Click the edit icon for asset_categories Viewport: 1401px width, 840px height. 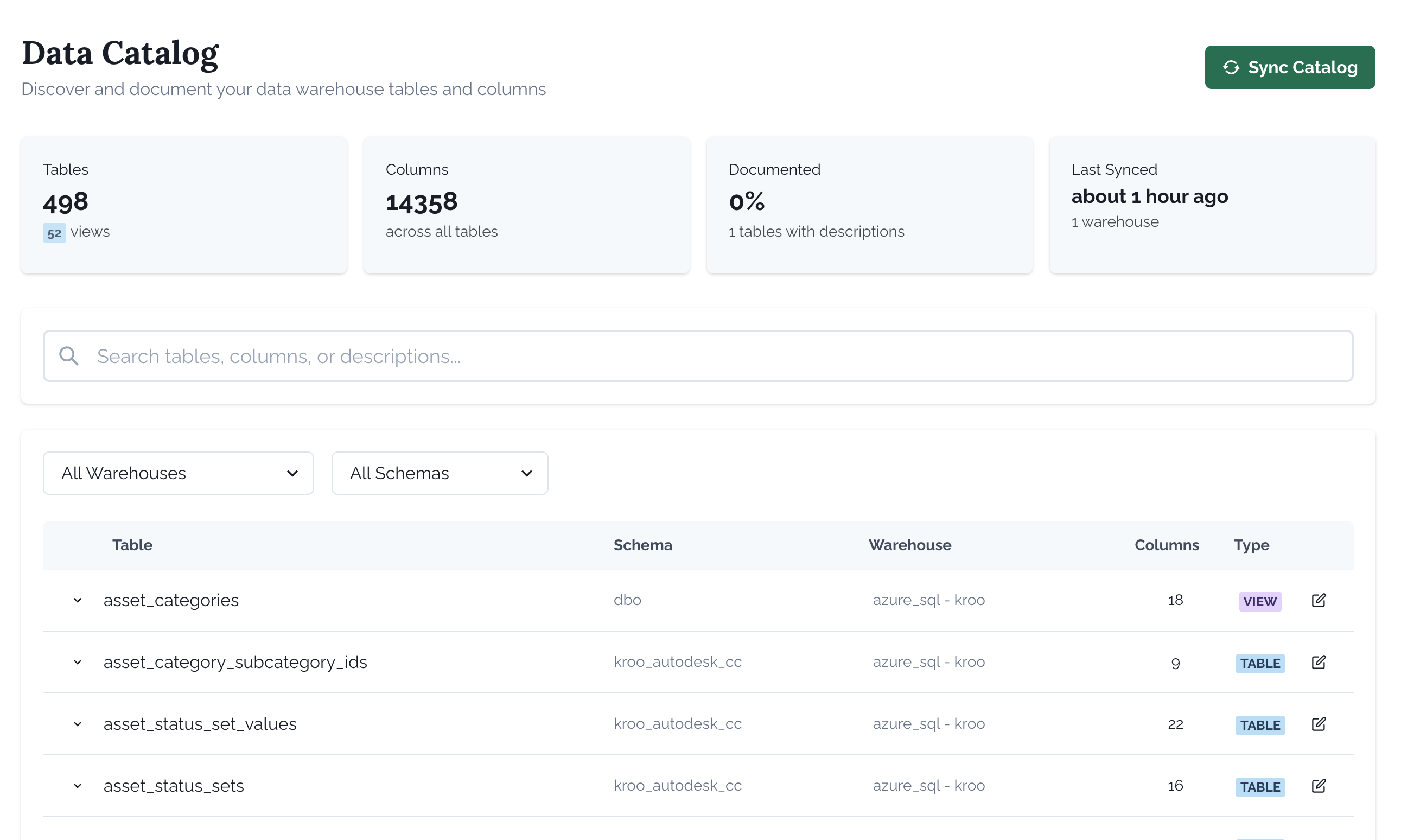[1319, 600]
